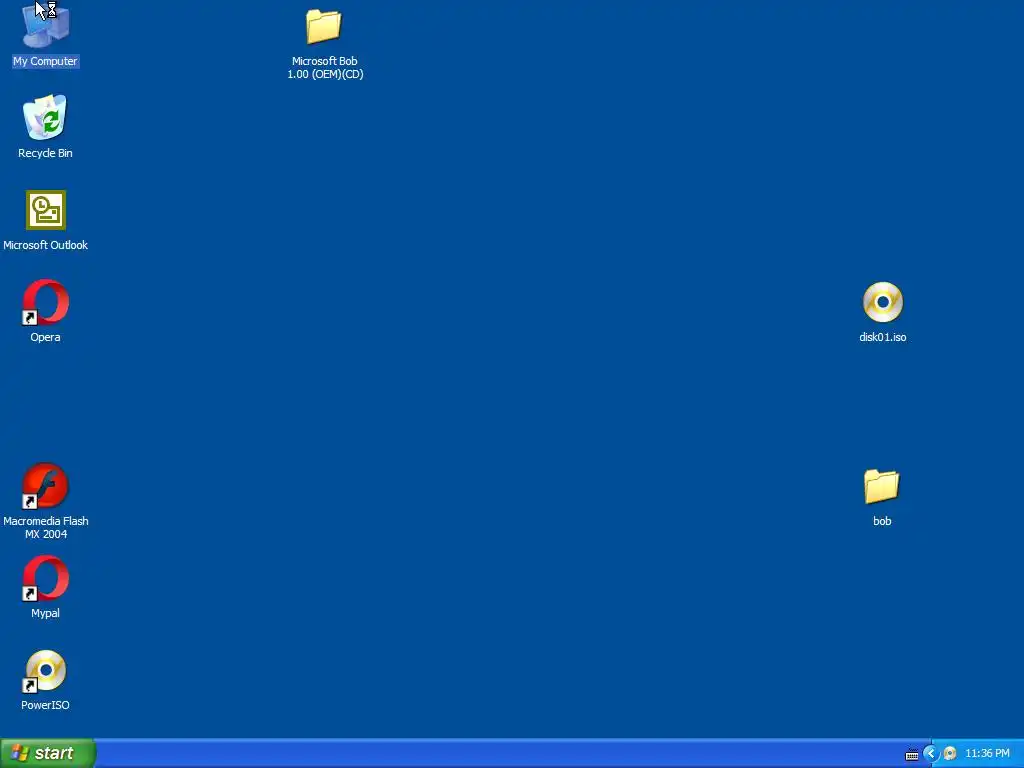Click the keyboard icon on the taskbar

[x=912, y=754]
